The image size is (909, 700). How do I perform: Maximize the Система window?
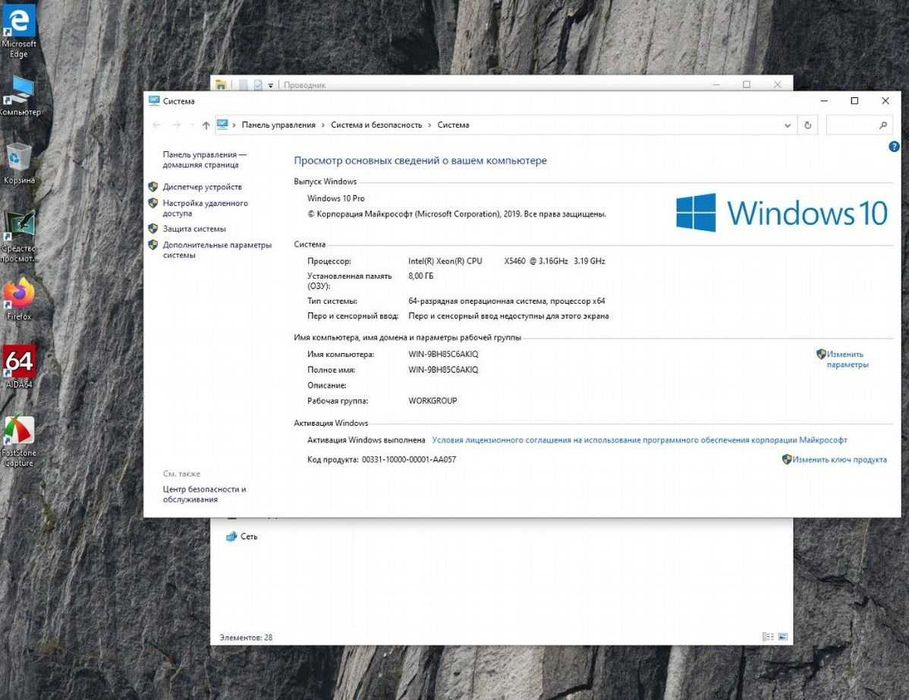(x=855, y=101)
